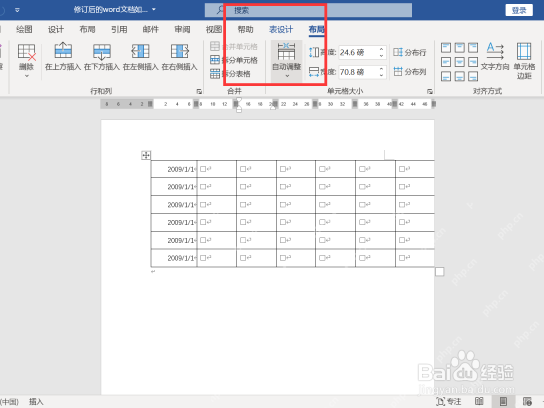
Task: Open Rows and Columns dialog launcher
Action: [x=199, y=91]
